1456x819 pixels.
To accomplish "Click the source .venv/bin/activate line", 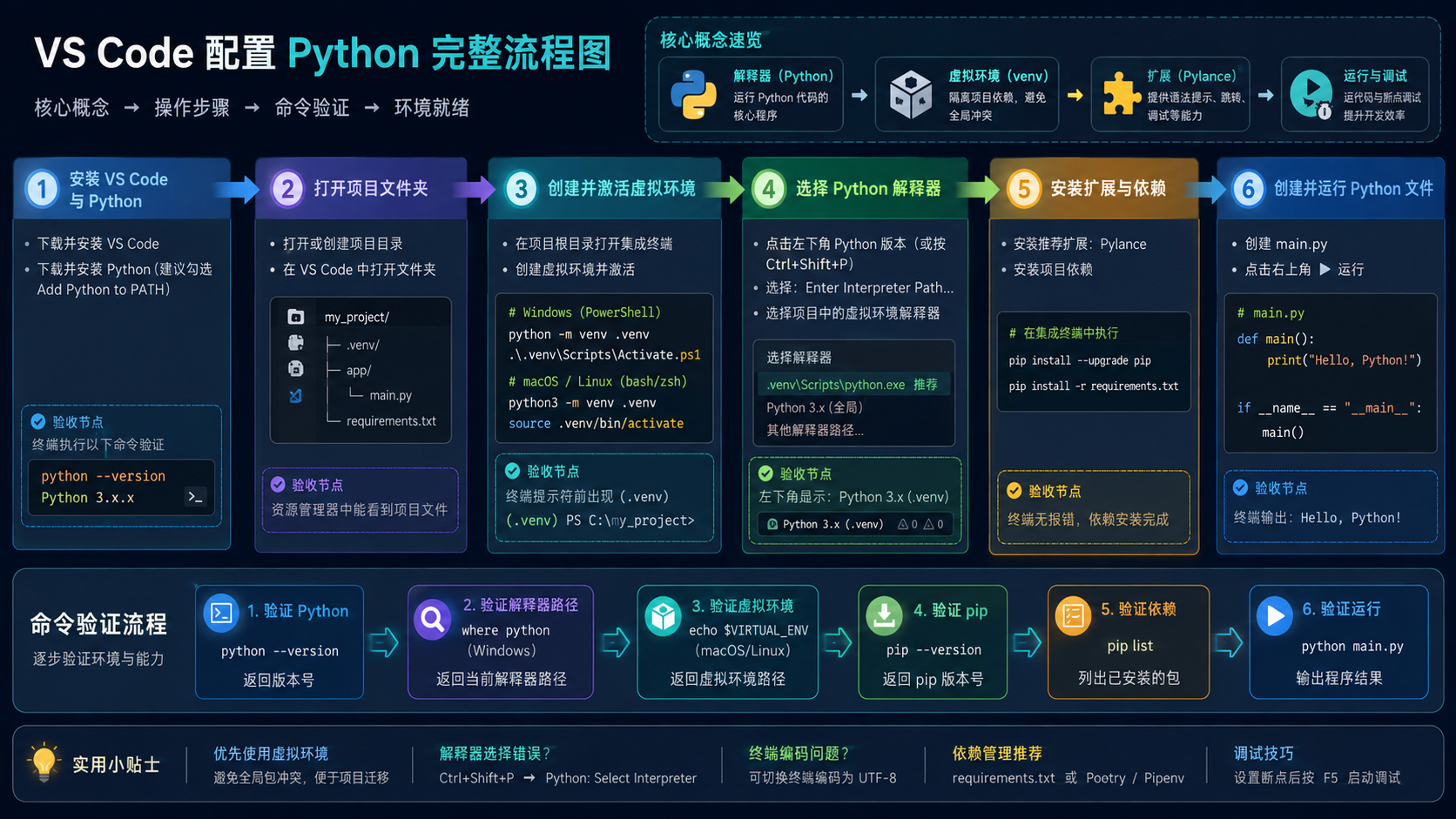I will coord(597,423).
